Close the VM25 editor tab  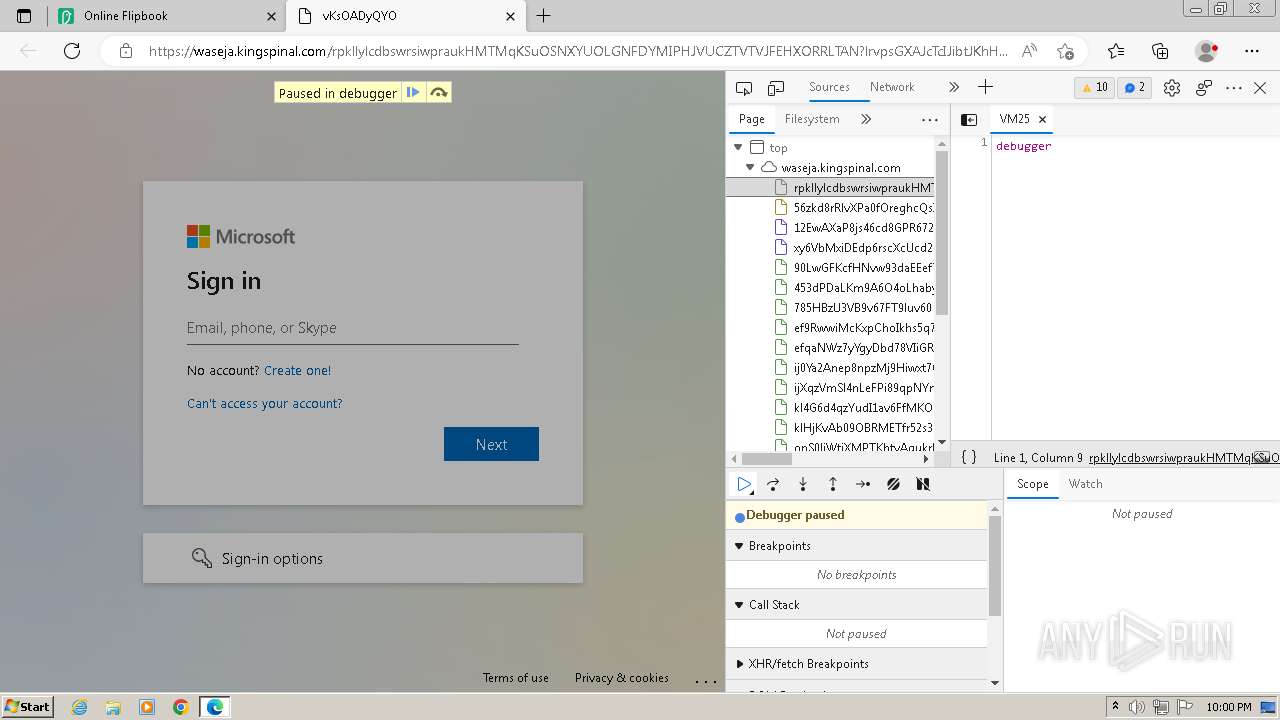click(1042, 119)
